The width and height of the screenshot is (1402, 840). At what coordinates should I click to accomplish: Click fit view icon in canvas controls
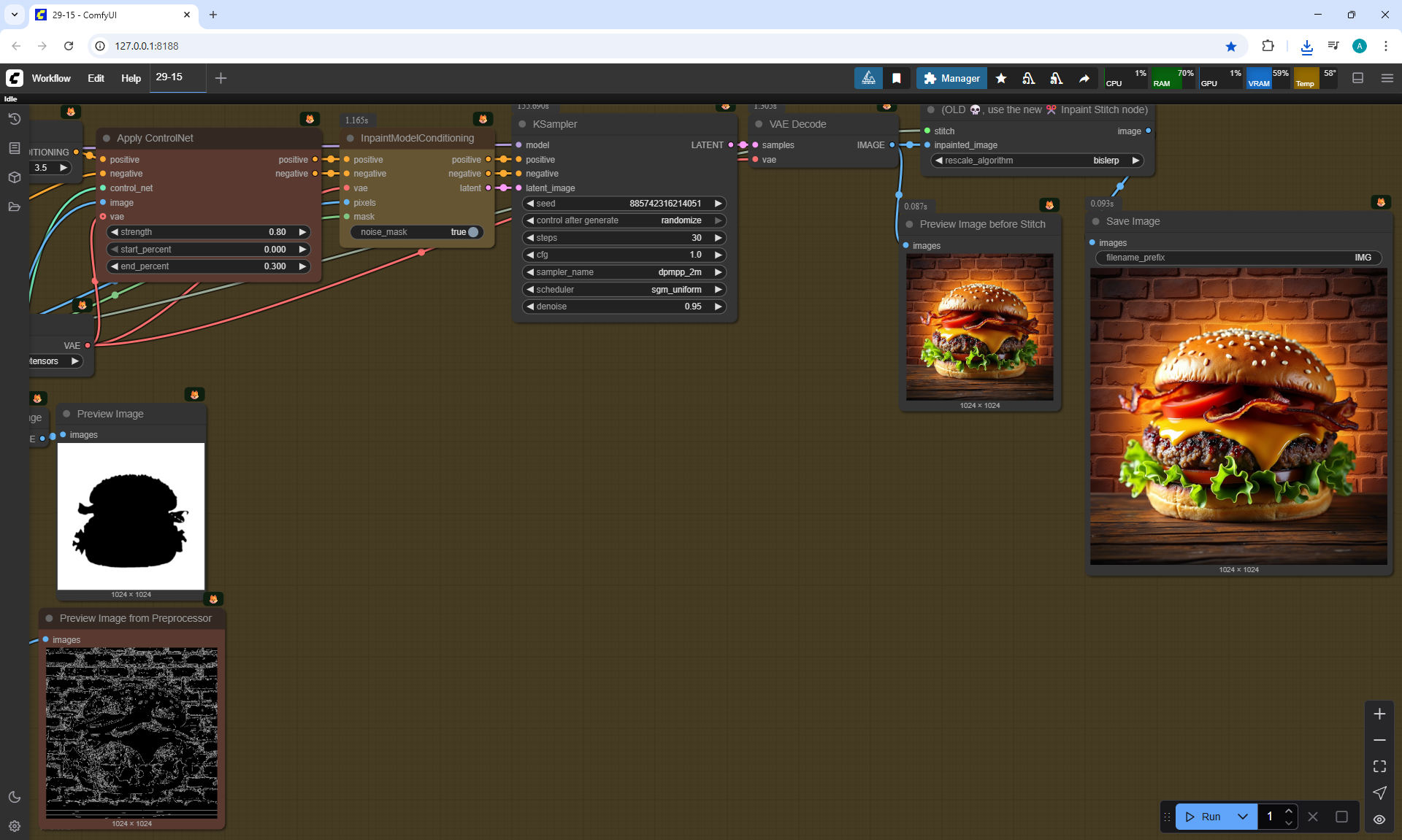click(x=1379, y=766)
